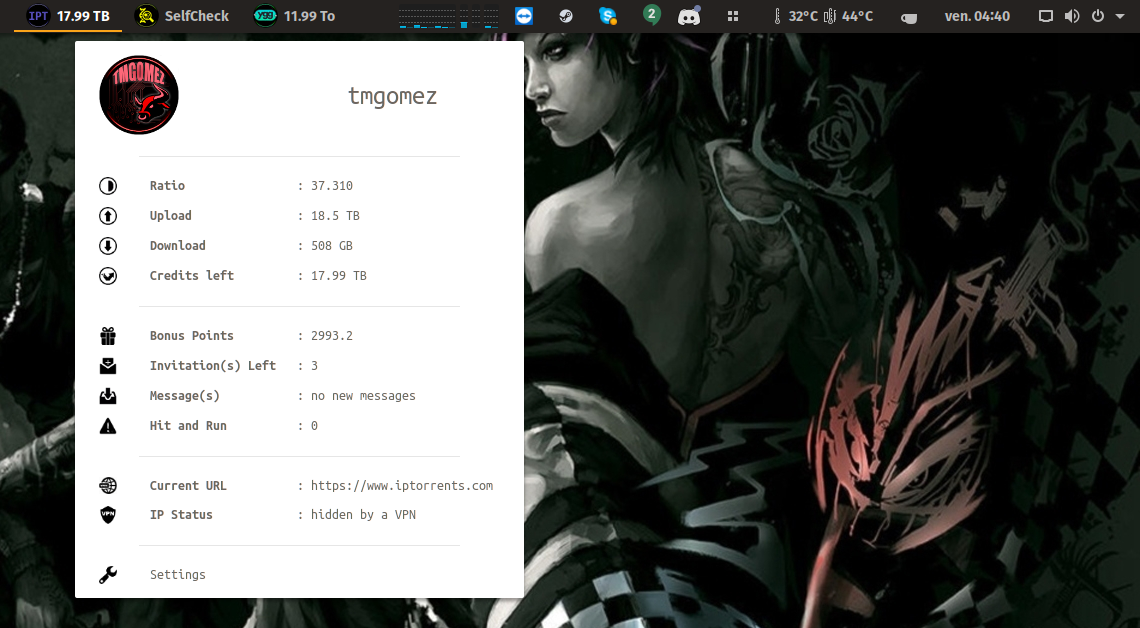Click Hit and Run value 0
This screenshot has height=628, width=1140.
click(x=314, y=426)
